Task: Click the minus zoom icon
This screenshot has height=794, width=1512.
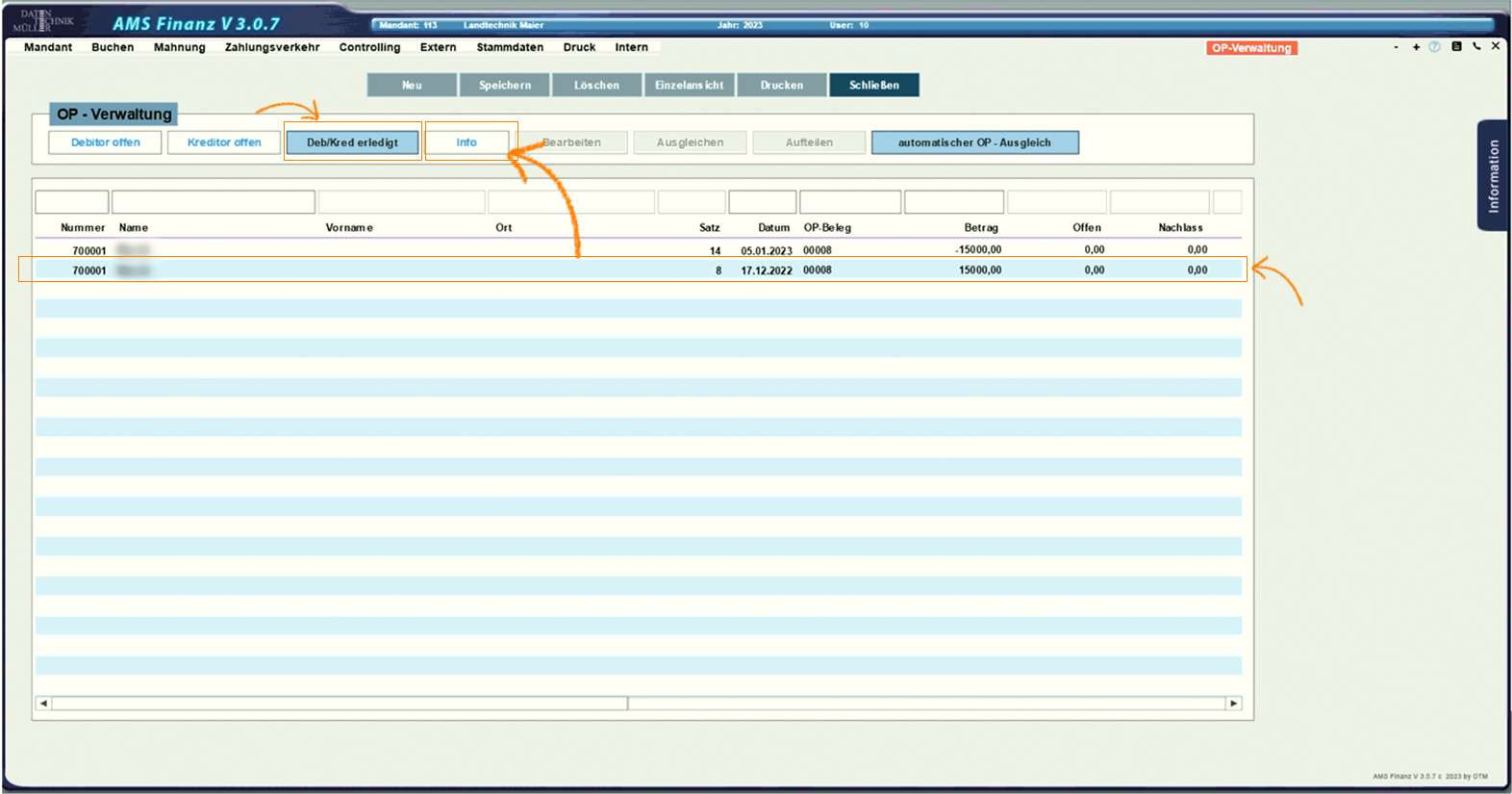Action: (1396, 47)
